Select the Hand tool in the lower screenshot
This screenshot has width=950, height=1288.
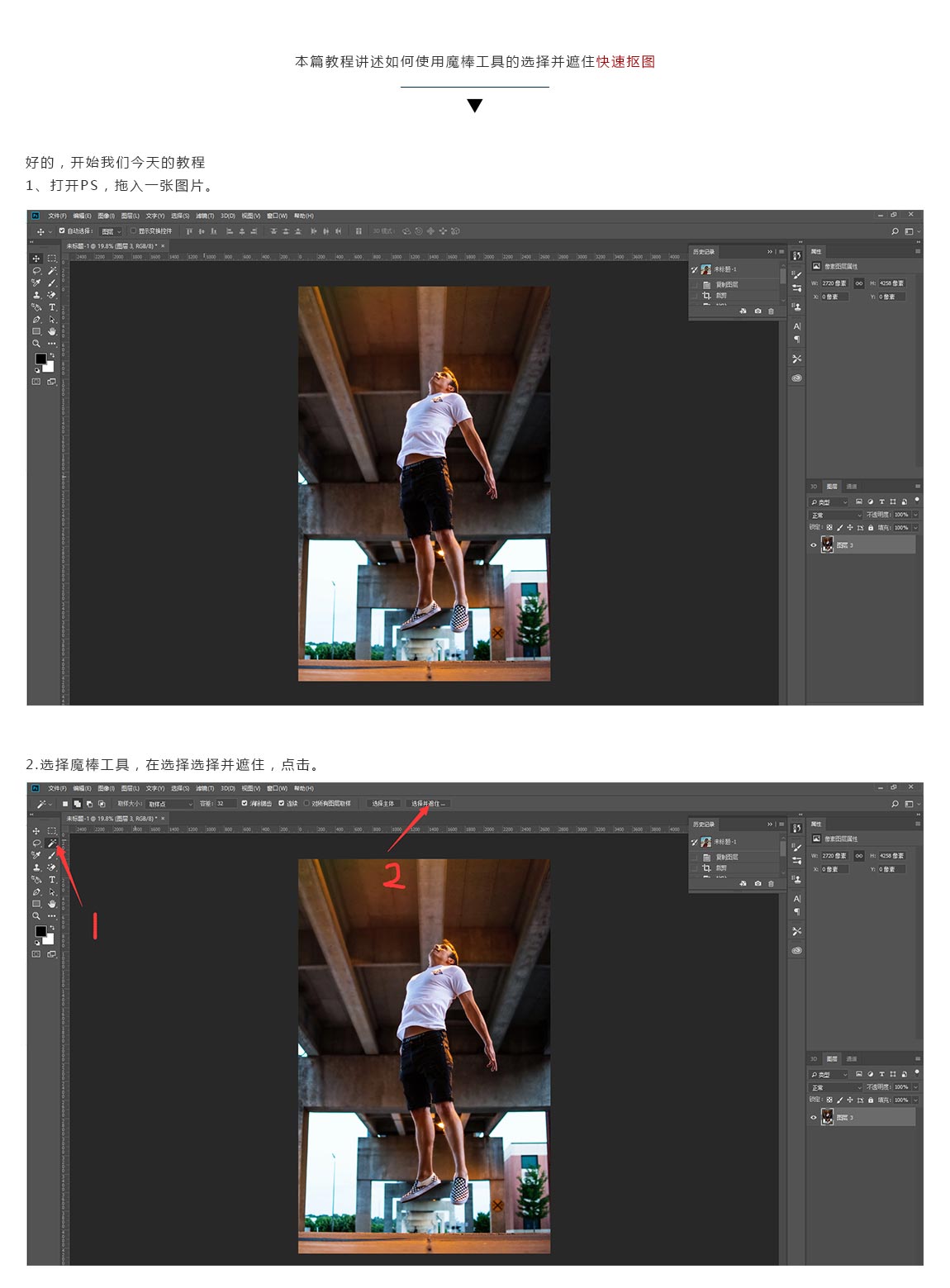52,904
